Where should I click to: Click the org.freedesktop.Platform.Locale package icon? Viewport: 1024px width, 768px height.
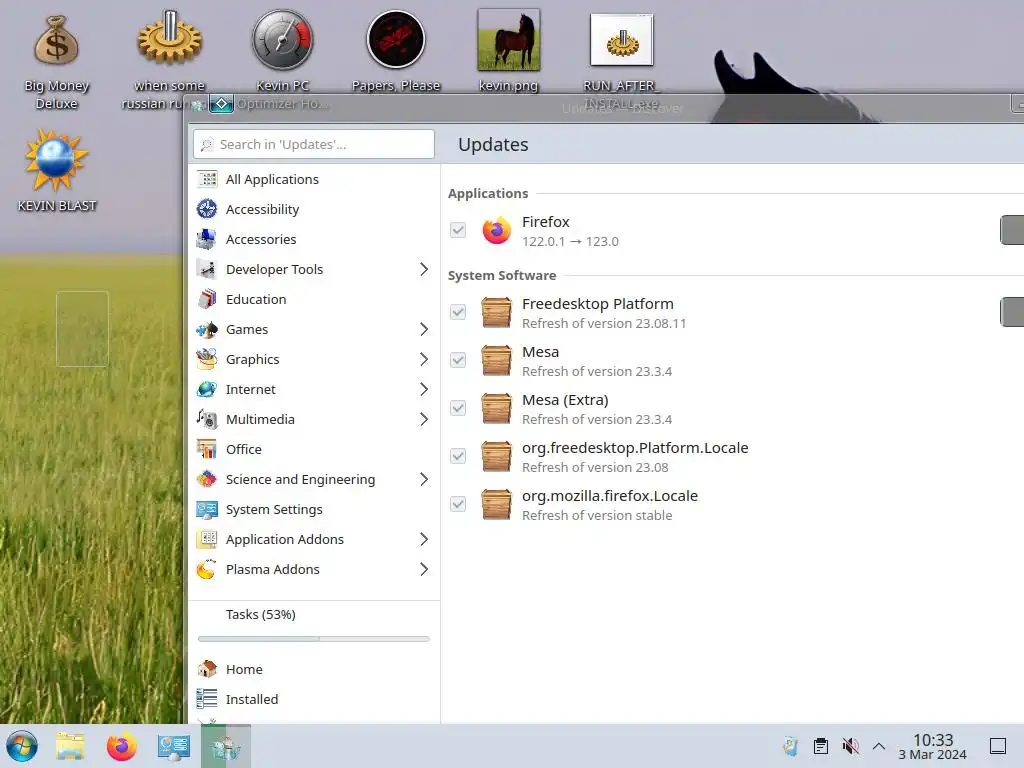(x=496, y=456)
